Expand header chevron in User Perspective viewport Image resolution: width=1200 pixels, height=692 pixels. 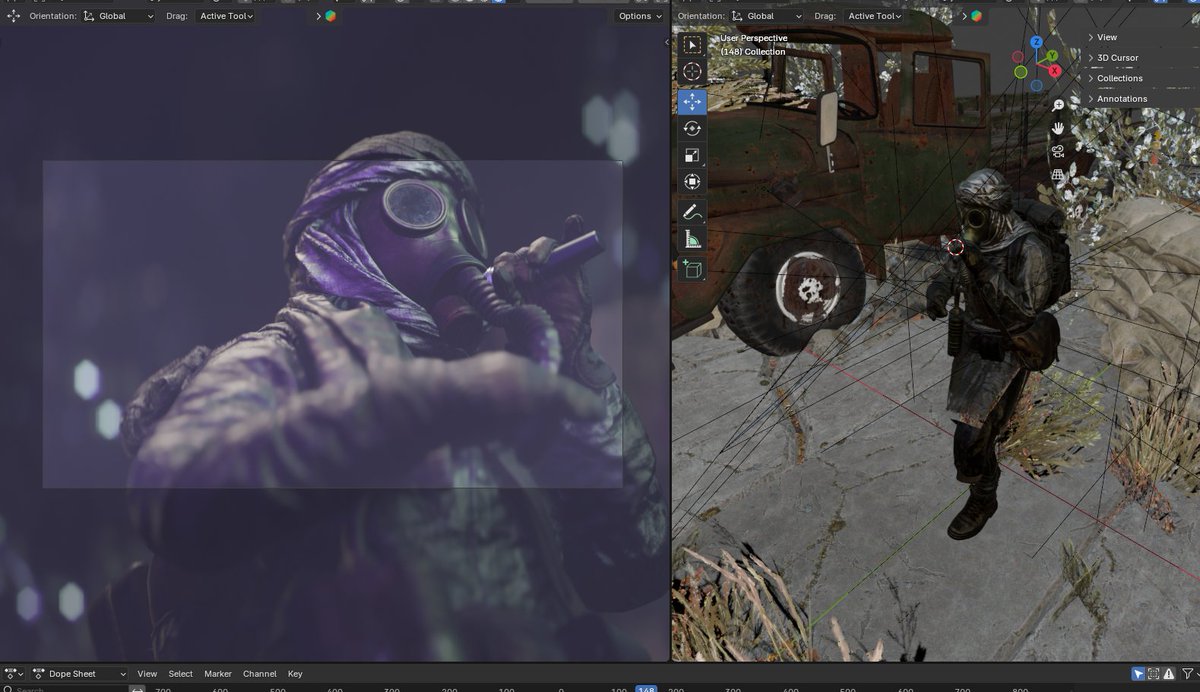(965, 16)
